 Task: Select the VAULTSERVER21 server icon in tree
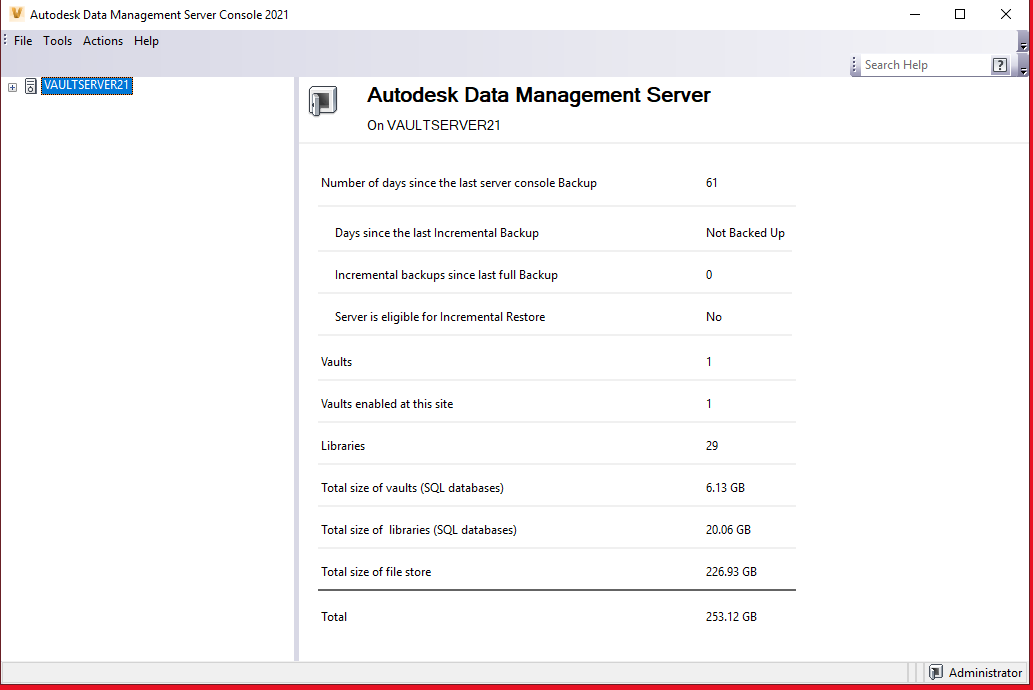pyautogui.click(x=31, y=86)
